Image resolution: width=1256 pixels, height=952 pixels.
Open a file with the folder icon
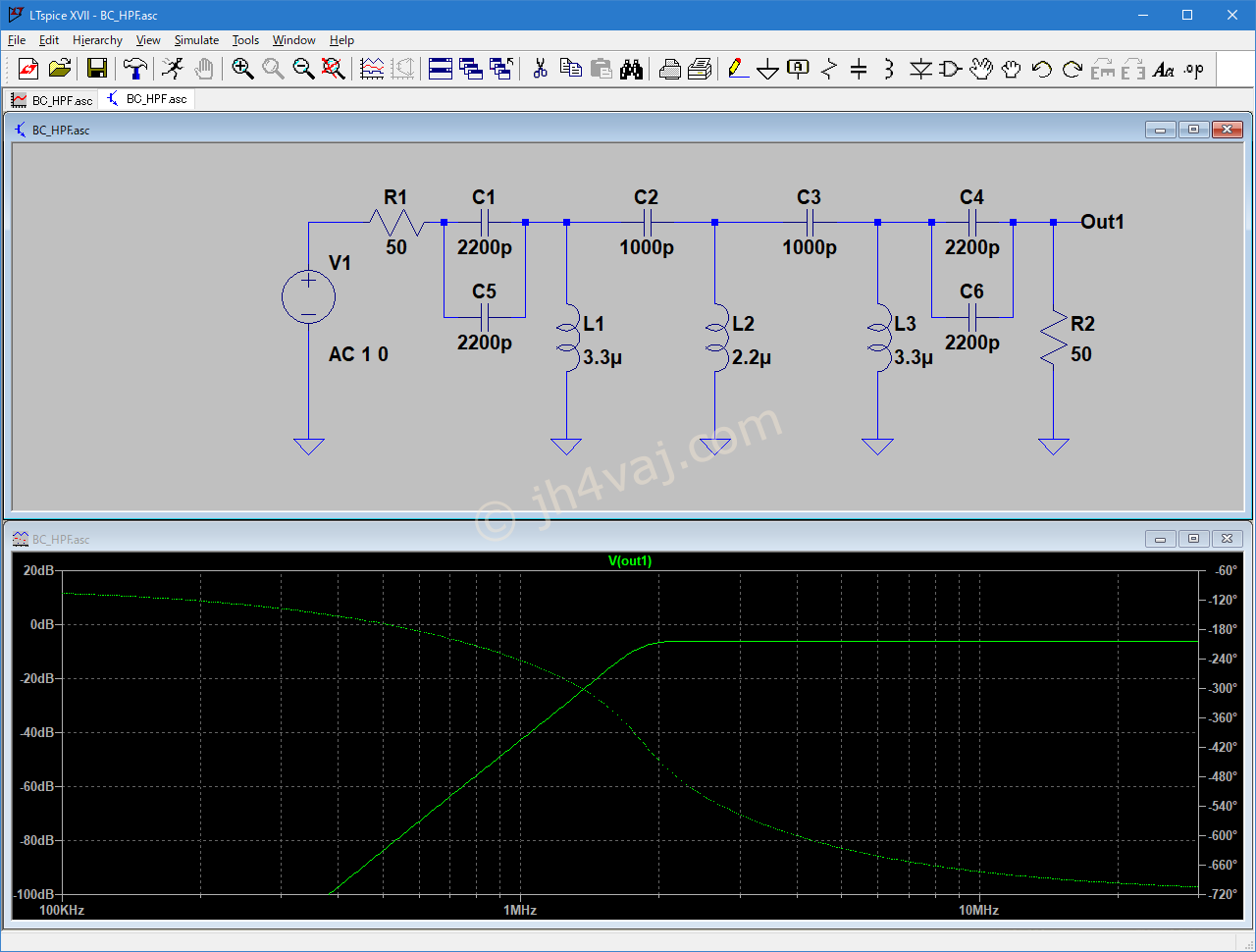click(x=60, y=69)
